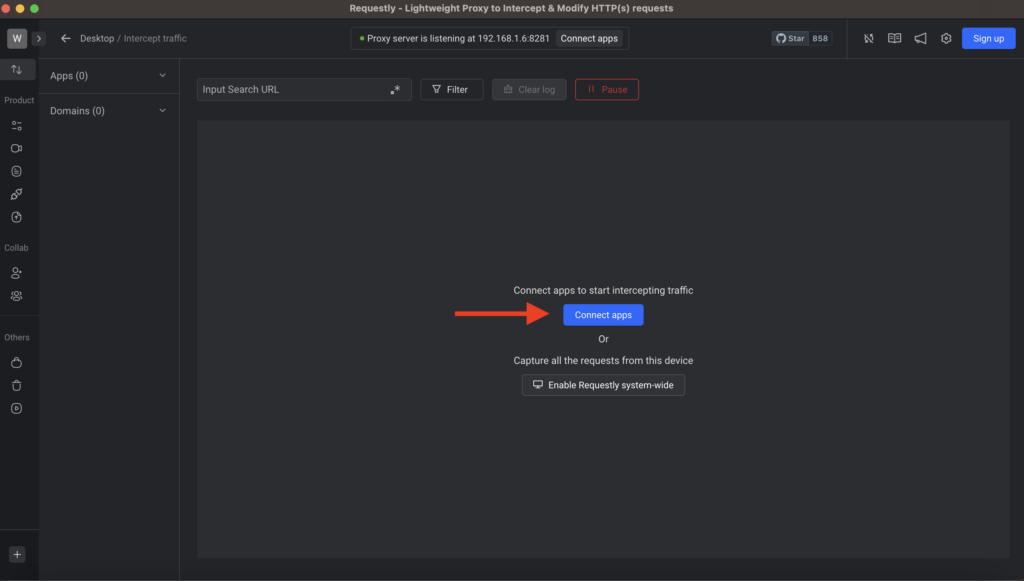Click the Sign up button
The width and height of the screenshot is (1024, 581).
click(x=988, y=38)
